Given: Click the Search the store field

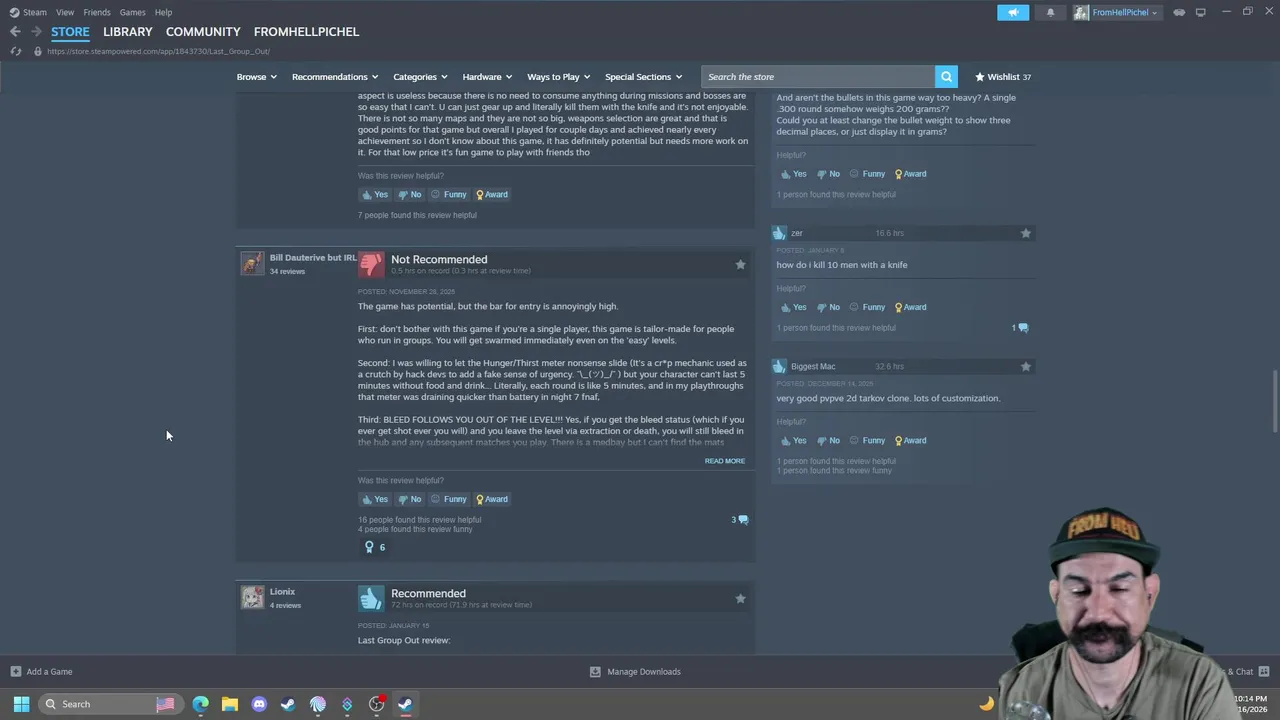Looking at the screenshot, I should (818, 77).
